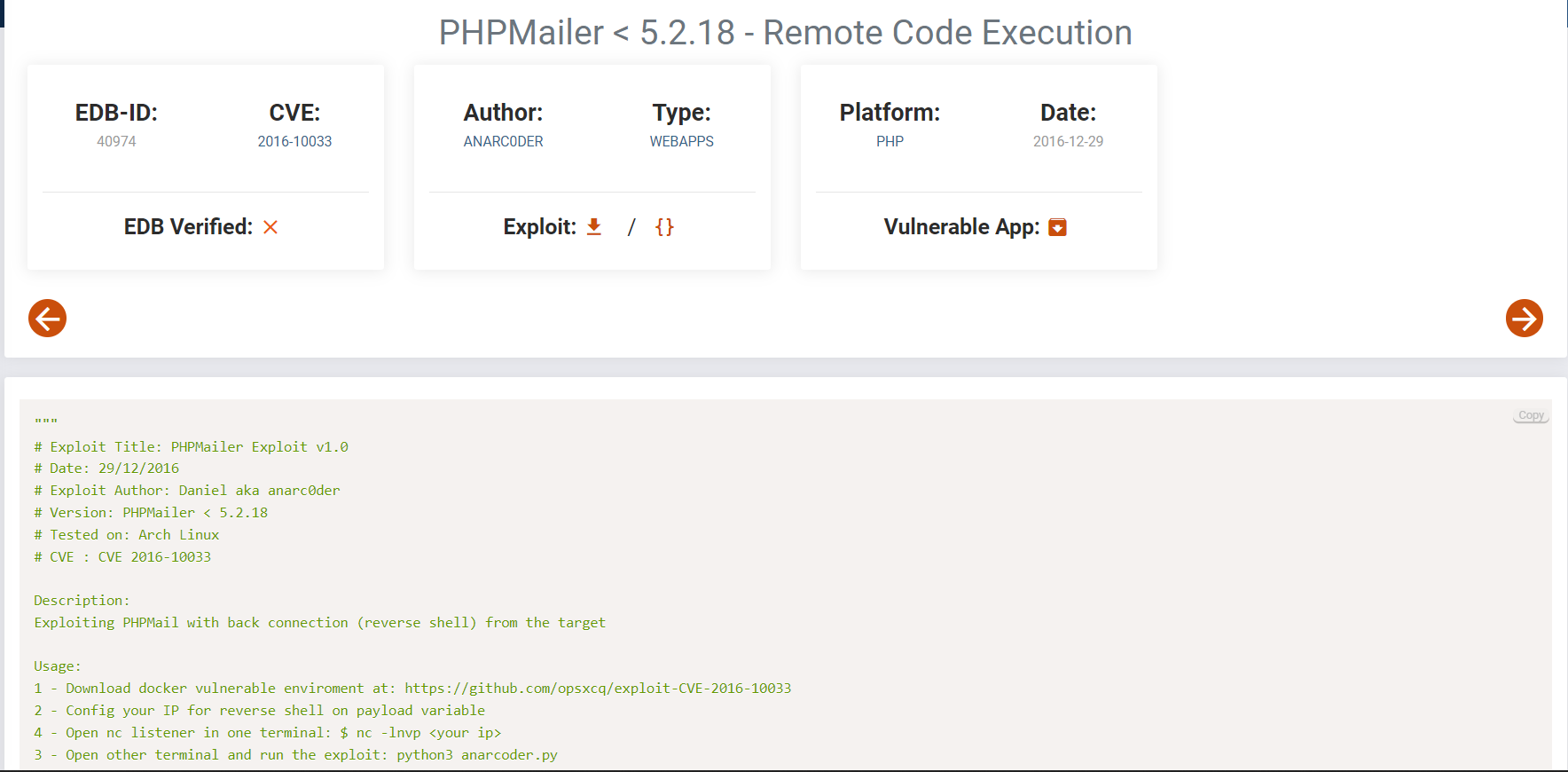Click code line '# Exploit Title: PHPMailer Exploit v1.0'
The width and height of the screenshot is (1568, 772).
[x=191, y=446]
